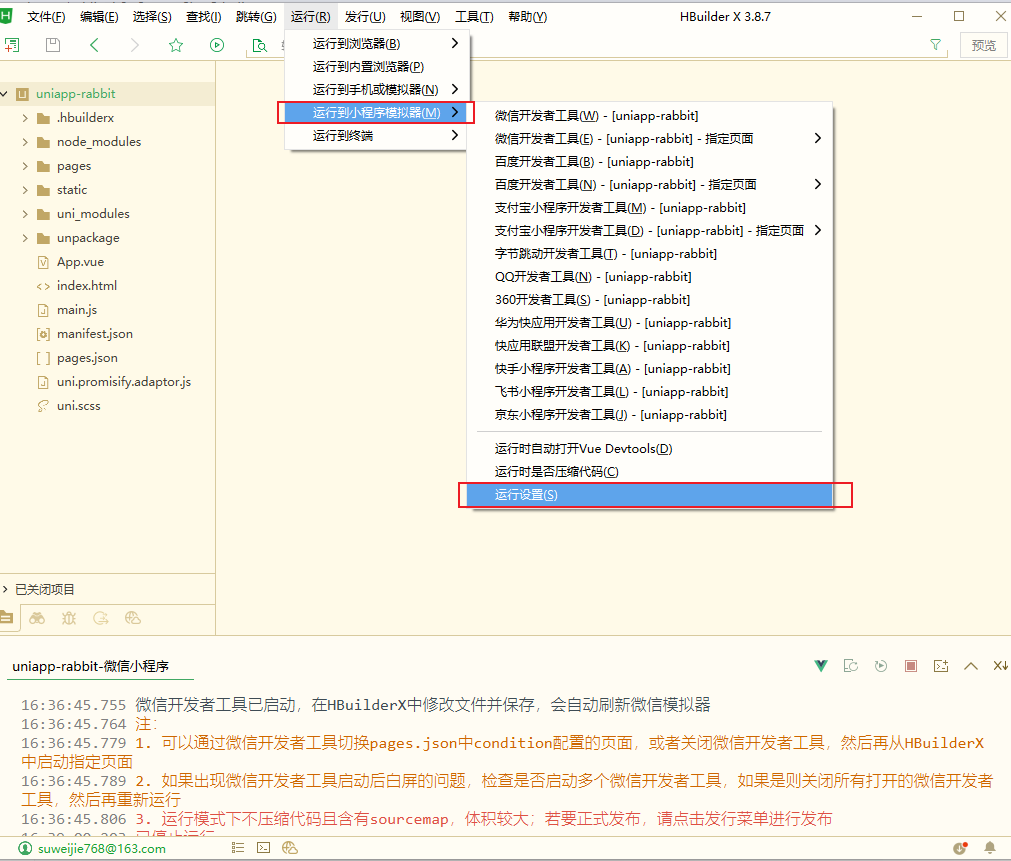Click the status bar outline list icon
This screenshot has width=1011, height=861.
238,847
